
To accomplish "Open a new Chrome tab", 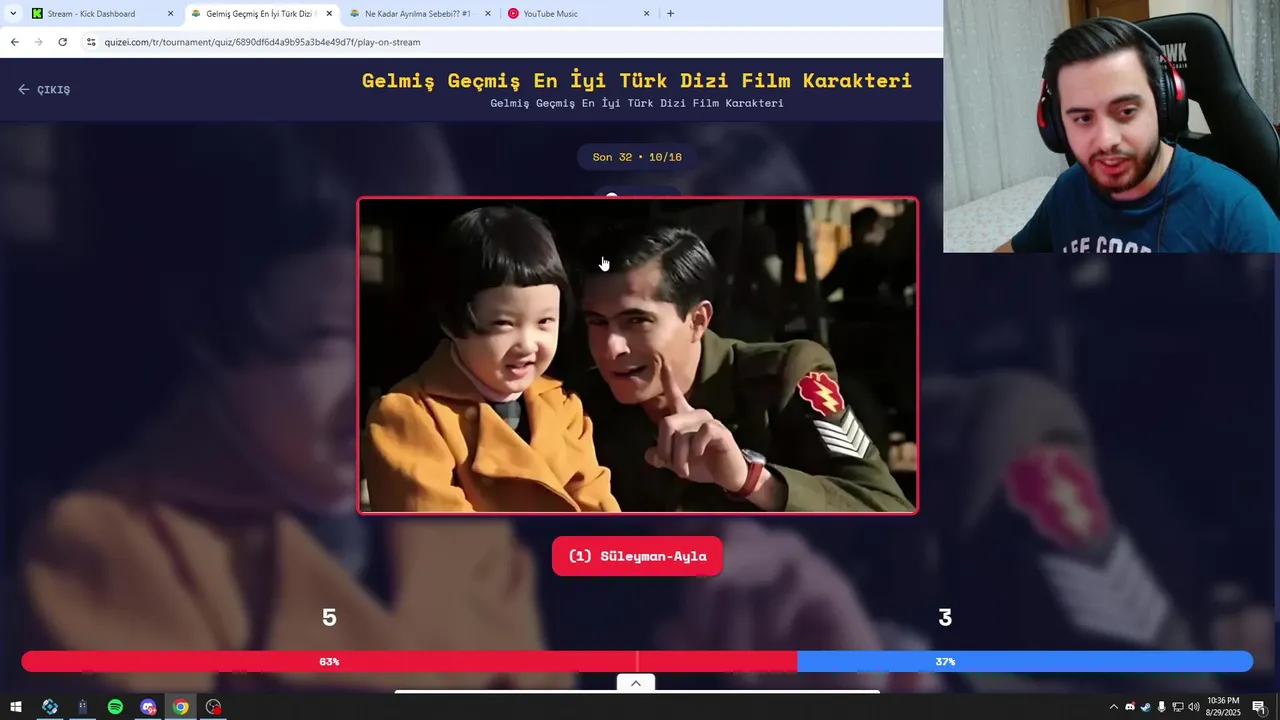I will (x=670, y=14).
